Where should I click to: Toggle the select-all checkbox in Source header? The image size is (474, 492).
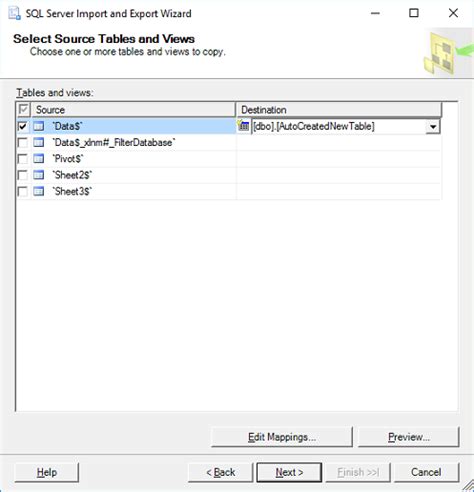point(23,109)
